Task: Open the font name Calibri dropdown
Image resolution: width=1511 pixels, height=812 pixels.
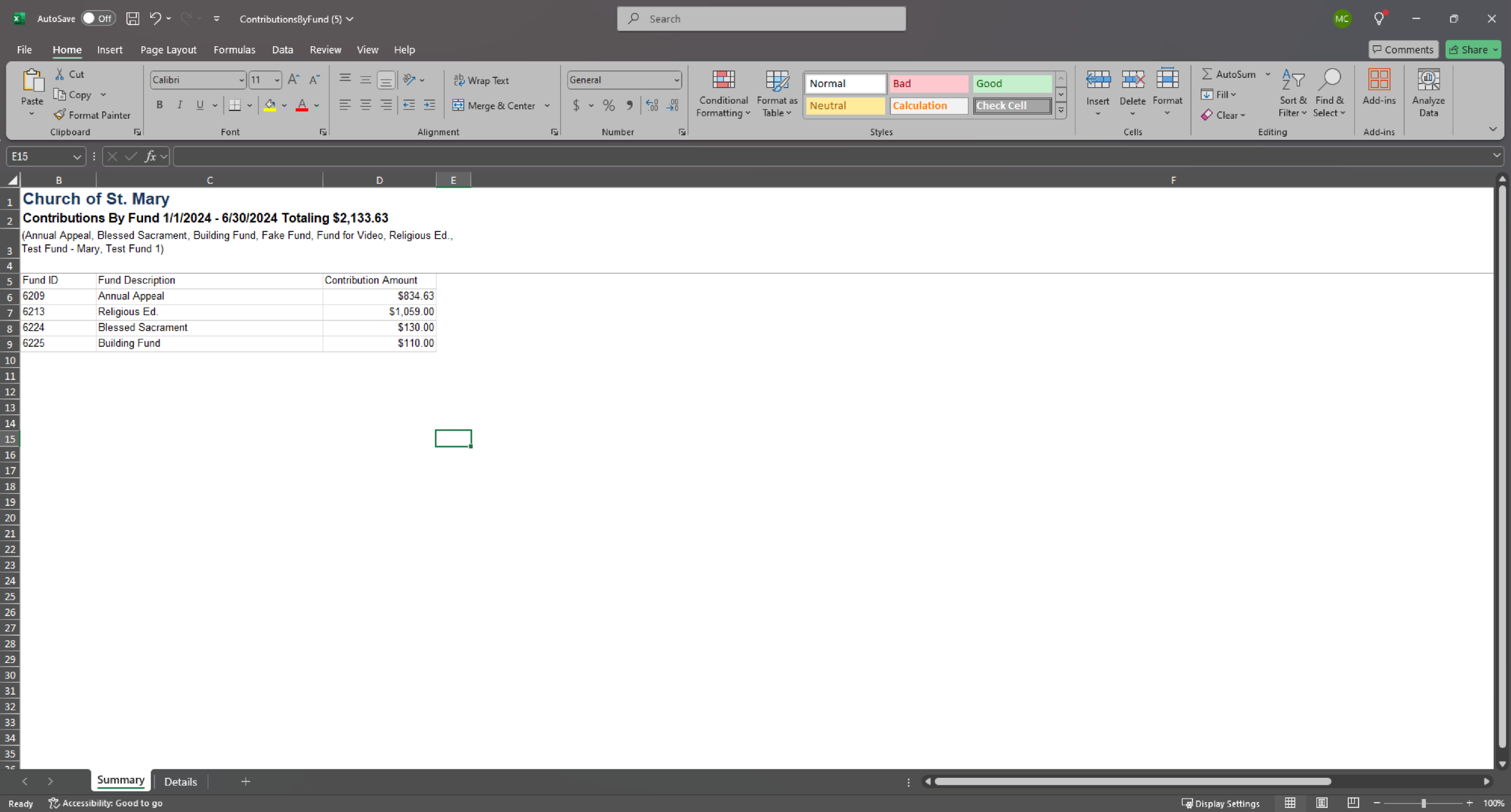Action: click(x=241, y=80)
